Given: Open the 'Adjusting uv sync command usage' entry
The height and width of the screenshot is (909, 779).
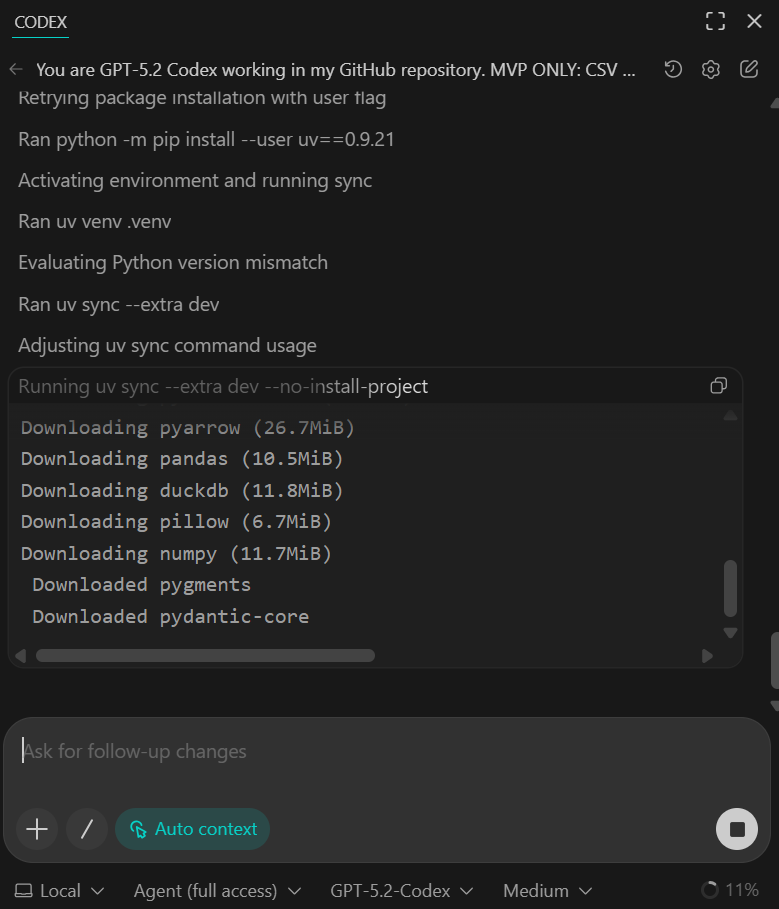Looking at the screenshot, I should pos(167,345).
